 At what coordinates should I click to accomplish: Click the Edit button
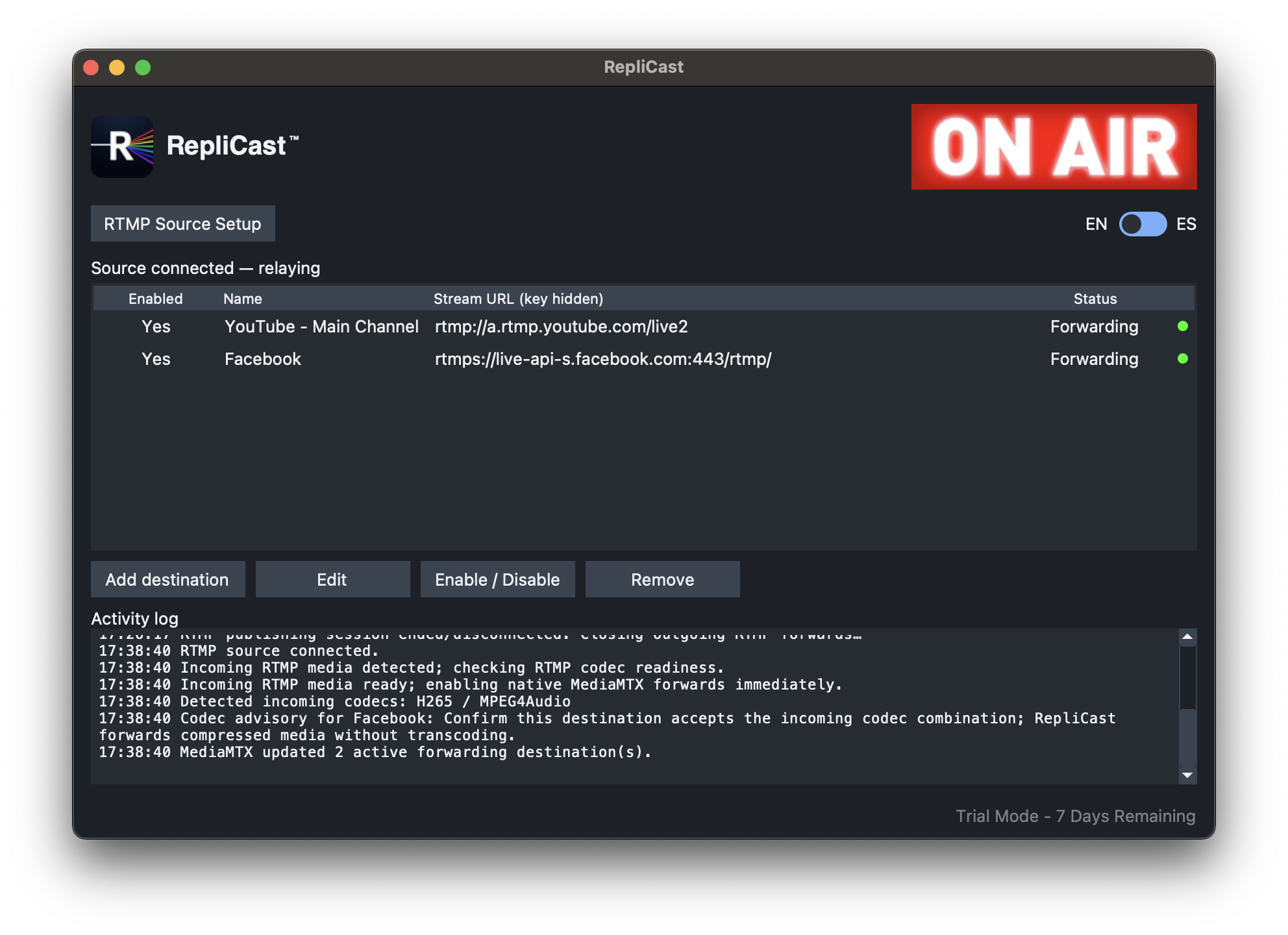[332, 579]
